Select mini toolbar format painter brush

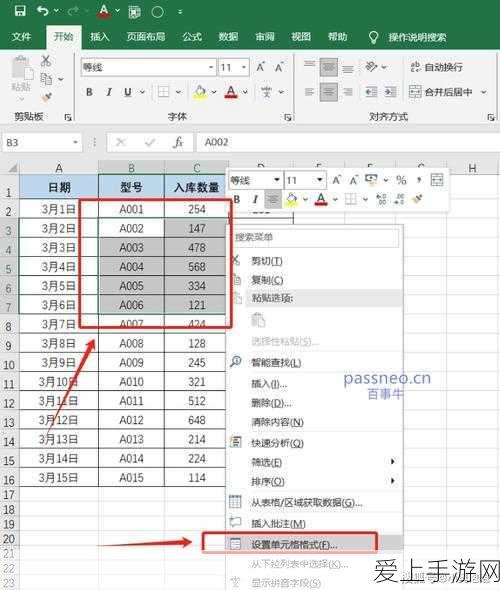[x=417, y=199]
